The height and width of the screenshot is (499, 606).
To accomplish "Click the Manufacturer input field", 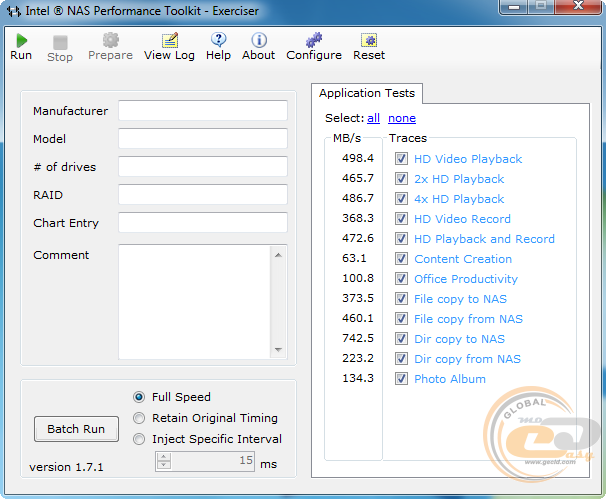I will point(203,111).
